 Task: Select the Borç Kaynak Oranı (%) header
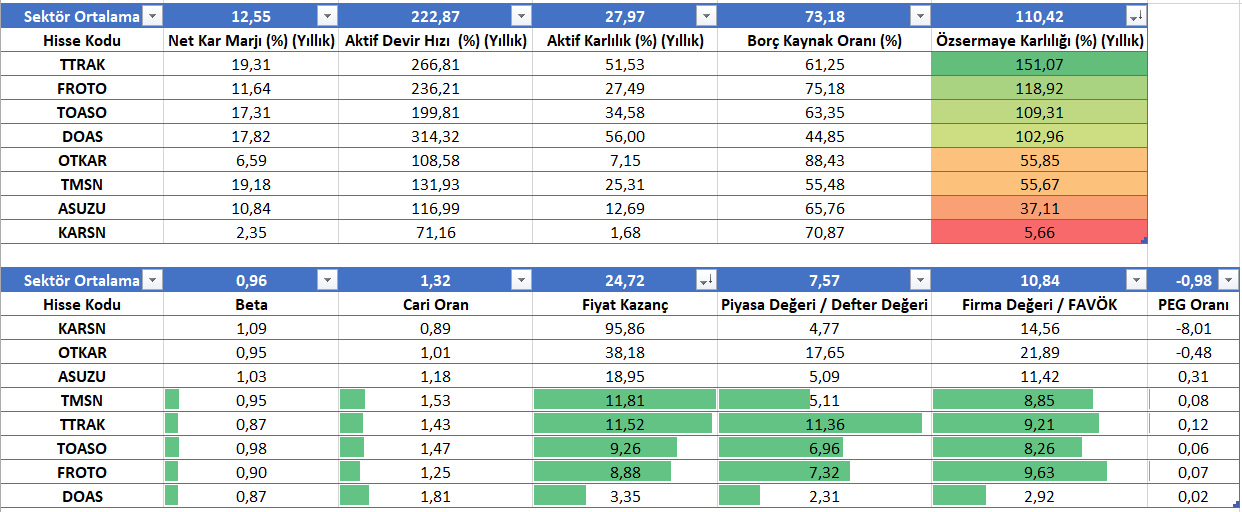coord(824,41)
